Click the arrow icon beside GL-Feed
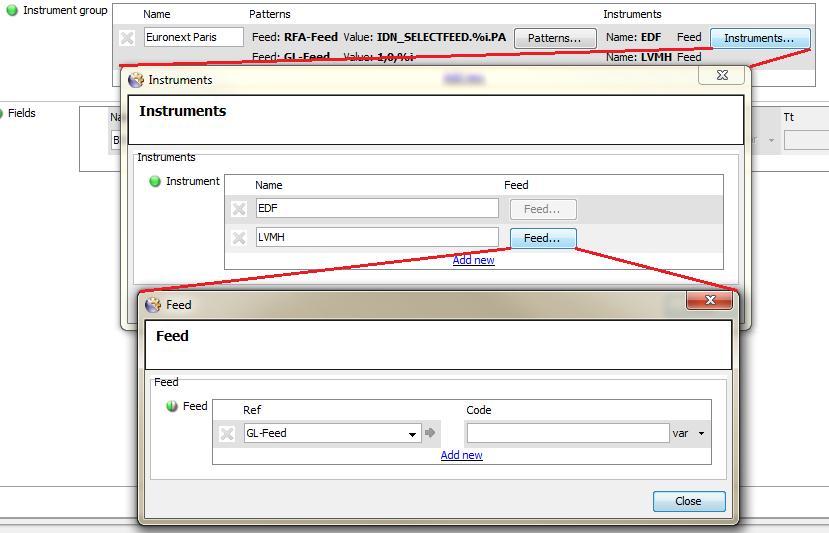The image size is (829, 533). click(430, 433)
